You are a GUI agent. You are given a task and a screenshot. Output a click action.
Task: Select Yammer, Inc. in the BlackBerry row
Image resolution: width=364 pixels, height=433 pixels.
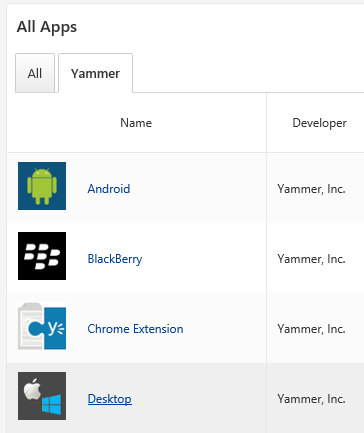pyautogui.click(x=311, y=259)
